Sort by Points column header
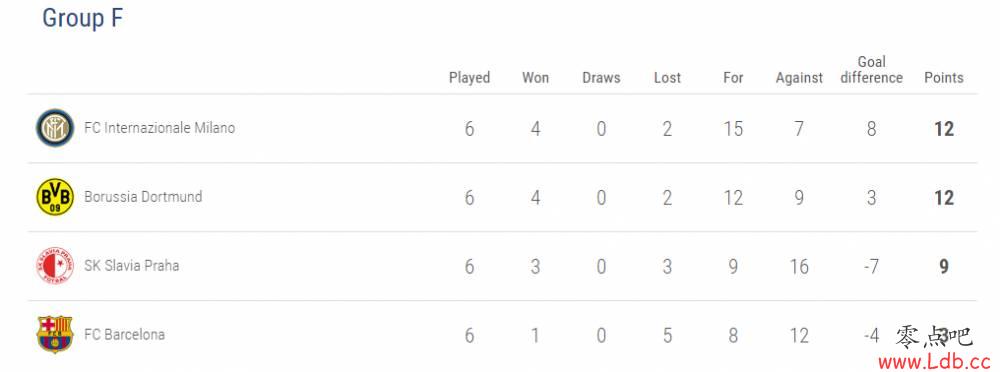Screen dimensions: 1000x372 [x=944, y=78]
